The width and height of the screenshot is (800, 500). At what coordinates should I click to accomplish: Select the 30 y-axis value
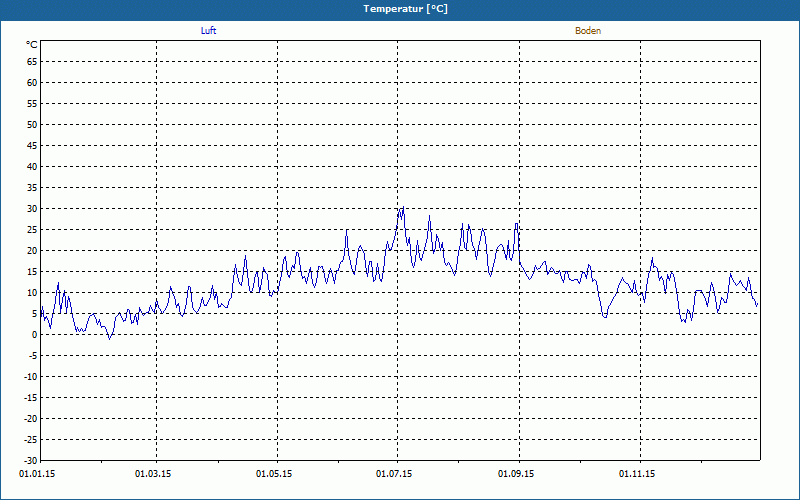32,209
